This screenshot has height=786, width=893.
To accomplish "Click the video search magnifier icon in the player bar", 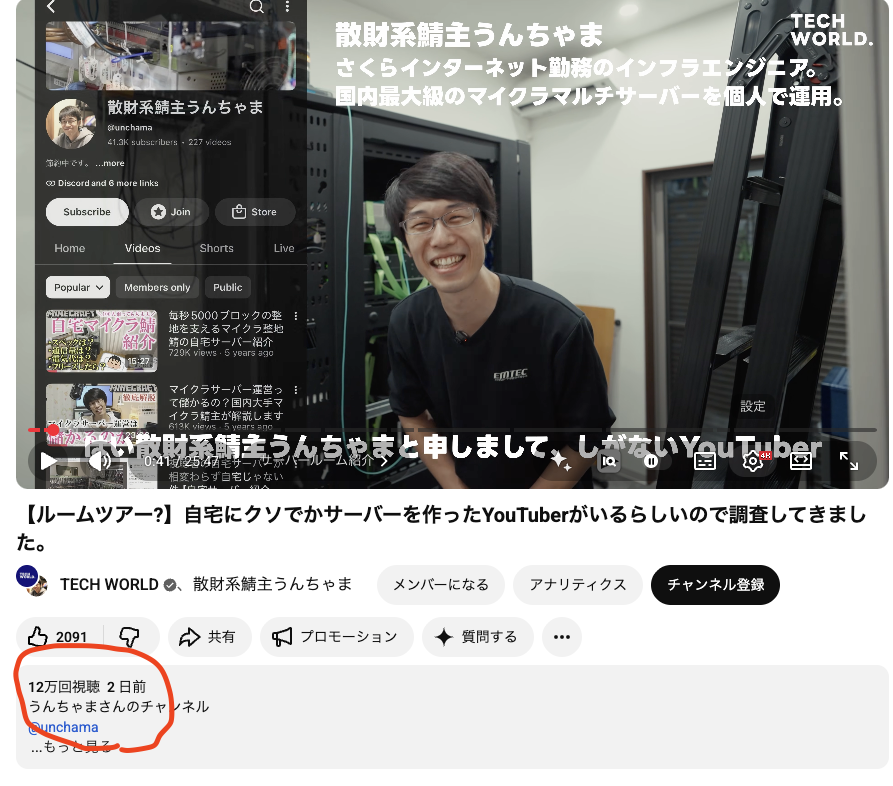I will click(x=609, y=461).
